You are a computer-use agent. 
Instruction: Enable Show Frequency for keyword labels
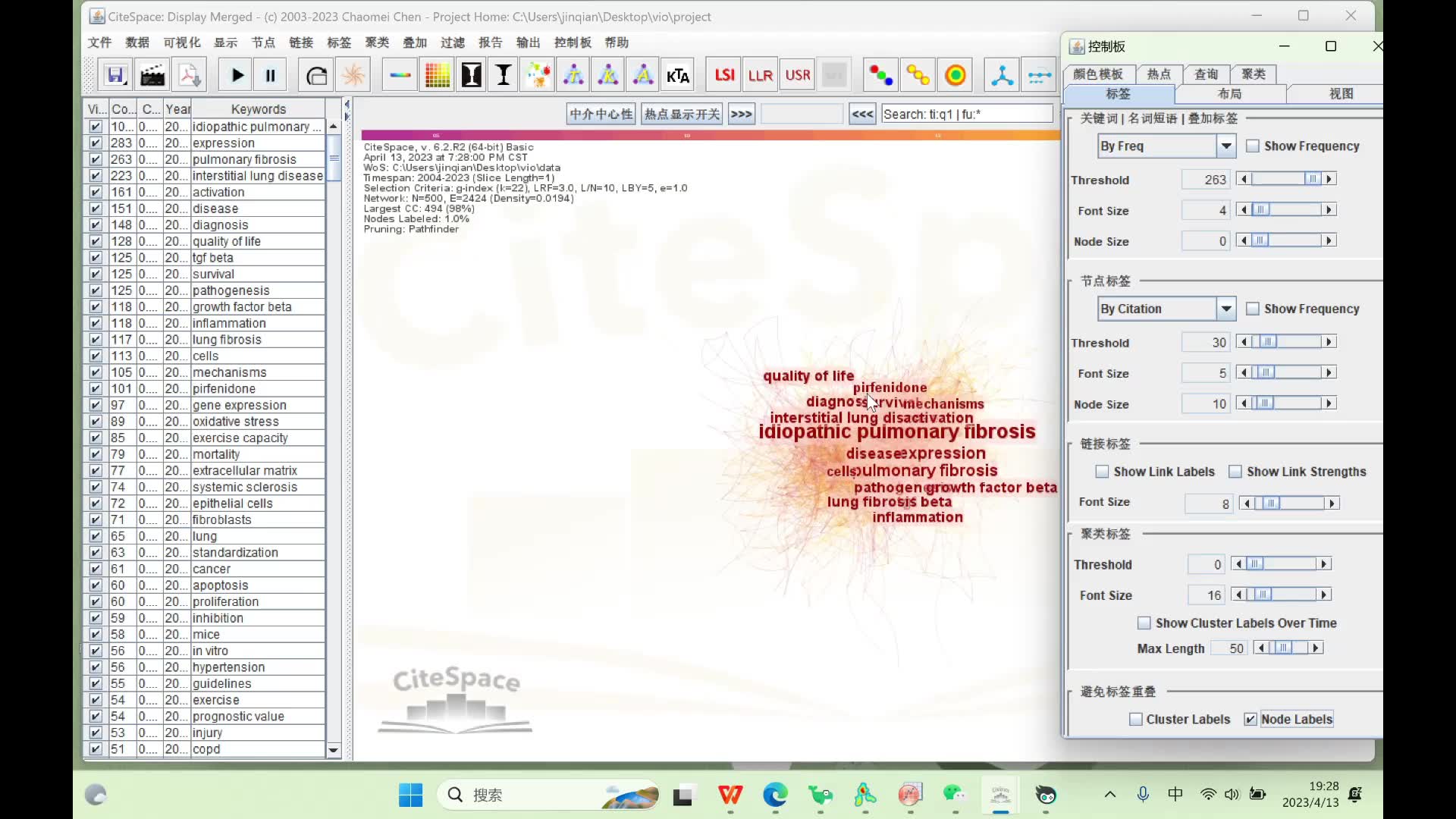click(1252, 145)
